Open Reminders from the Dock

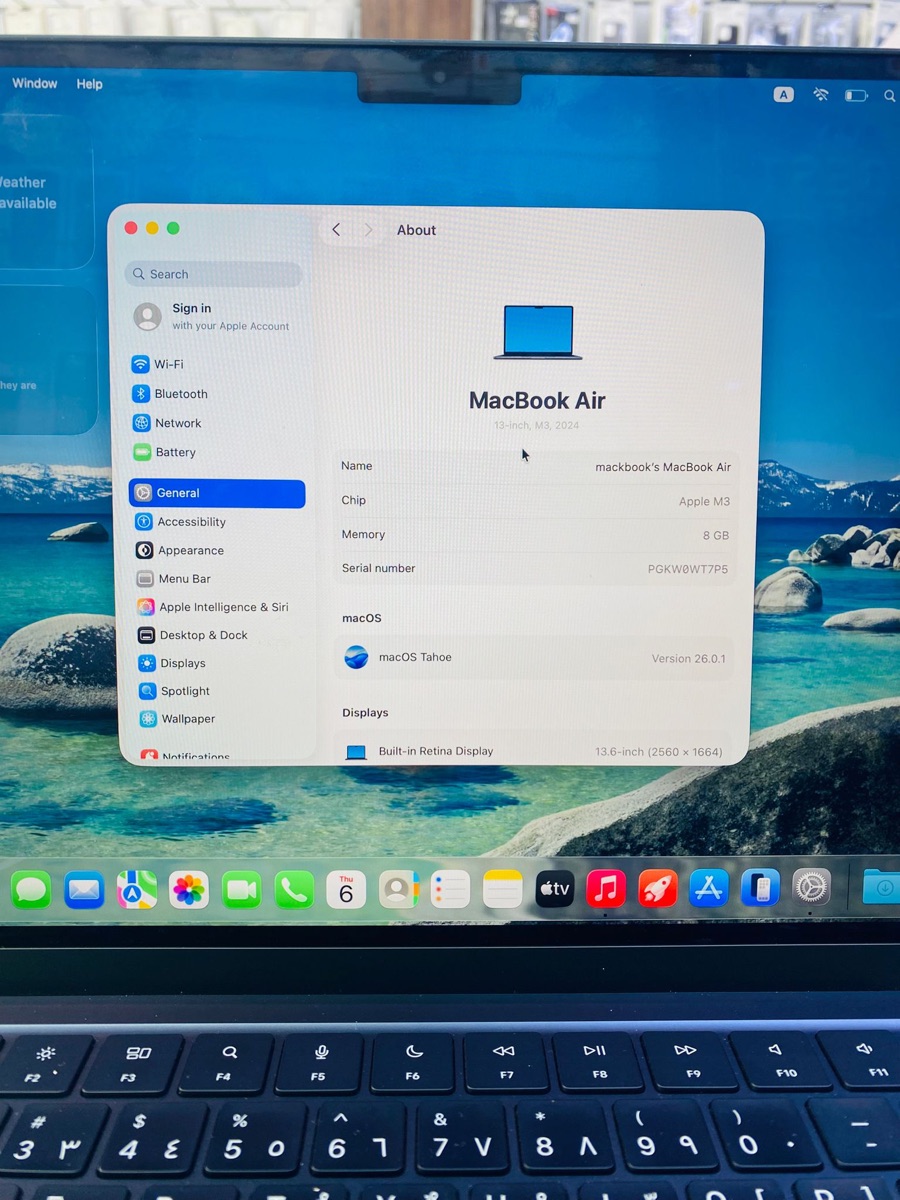[x=450, y=889]
